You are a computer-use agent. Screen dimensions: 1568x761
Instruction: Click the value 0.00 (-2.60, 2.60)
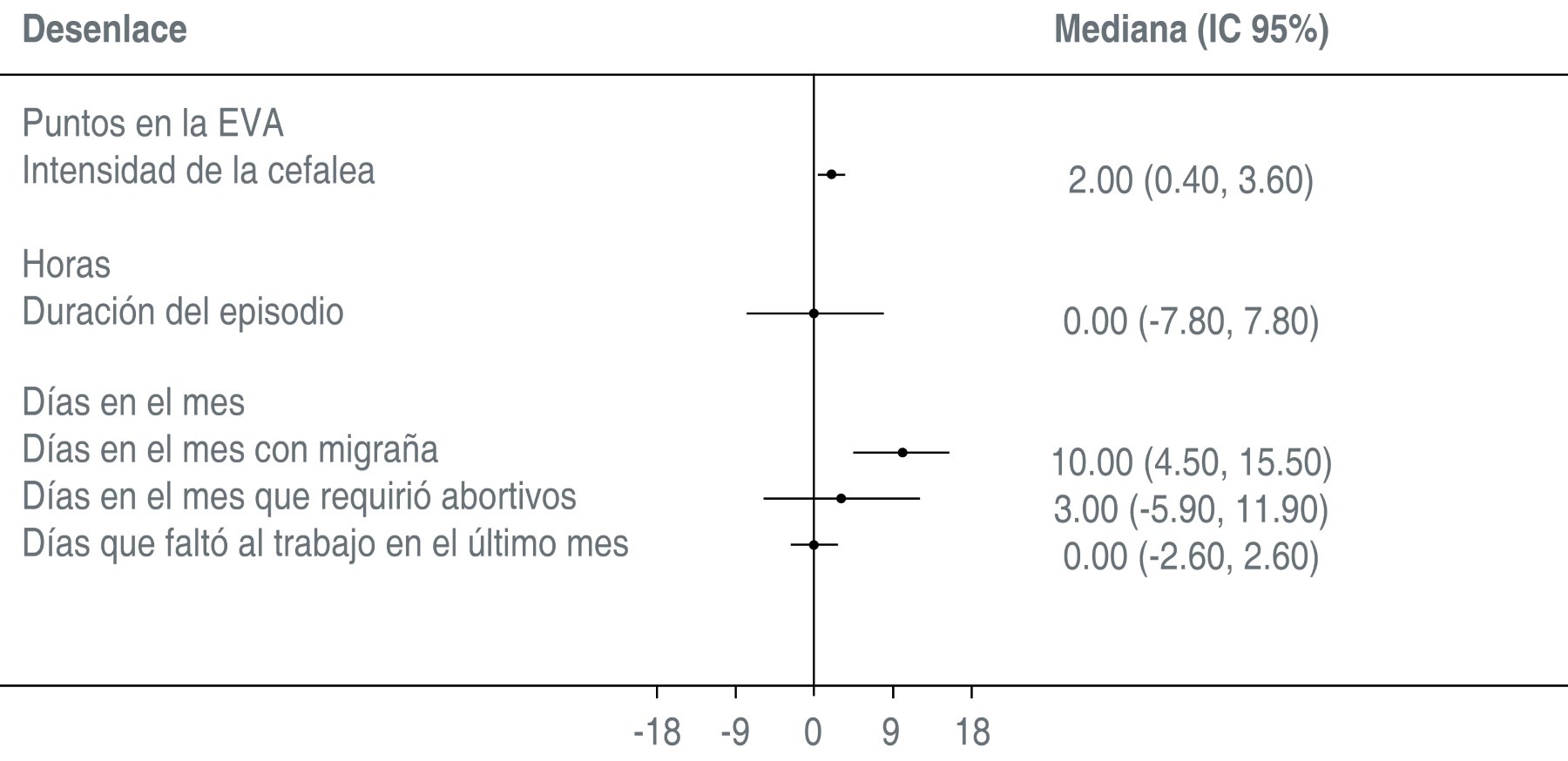pos(1191,556)
